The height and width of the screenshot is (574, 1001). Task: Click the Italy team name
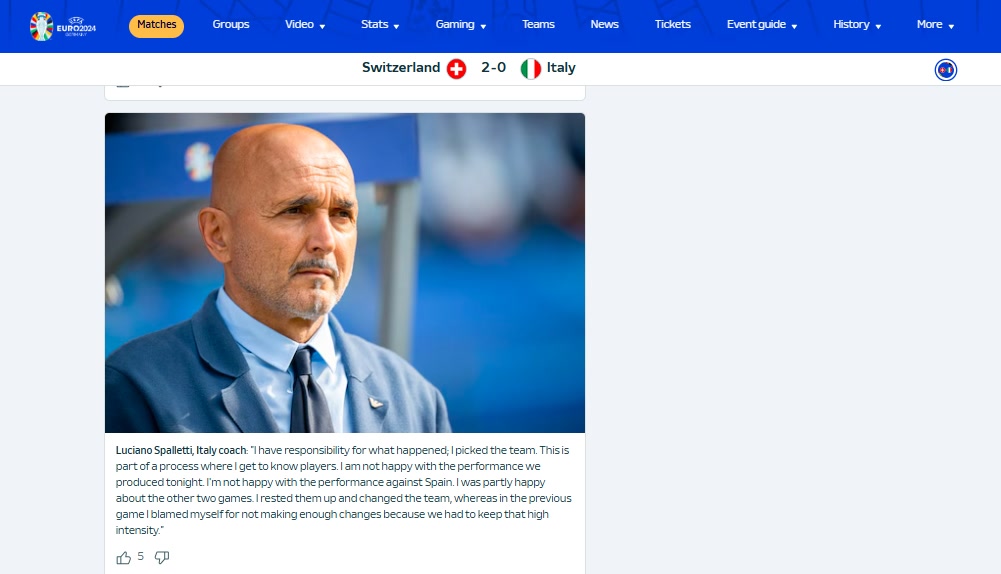(561, 68)
